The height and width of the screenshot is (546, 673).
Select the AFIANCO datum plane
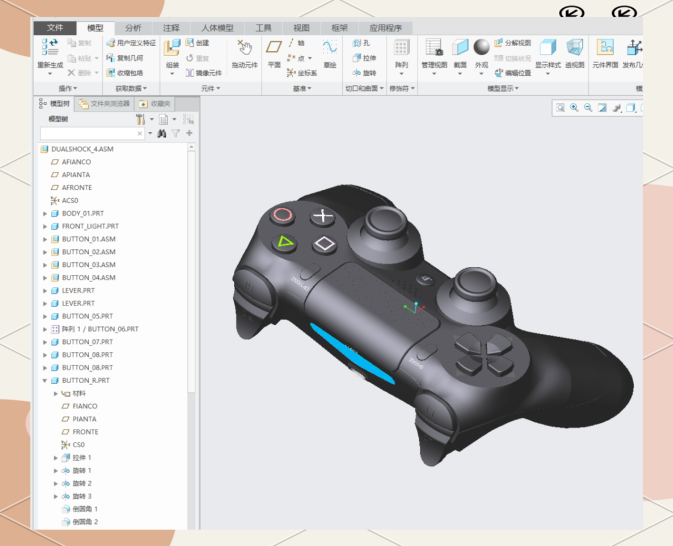point(71,162)
